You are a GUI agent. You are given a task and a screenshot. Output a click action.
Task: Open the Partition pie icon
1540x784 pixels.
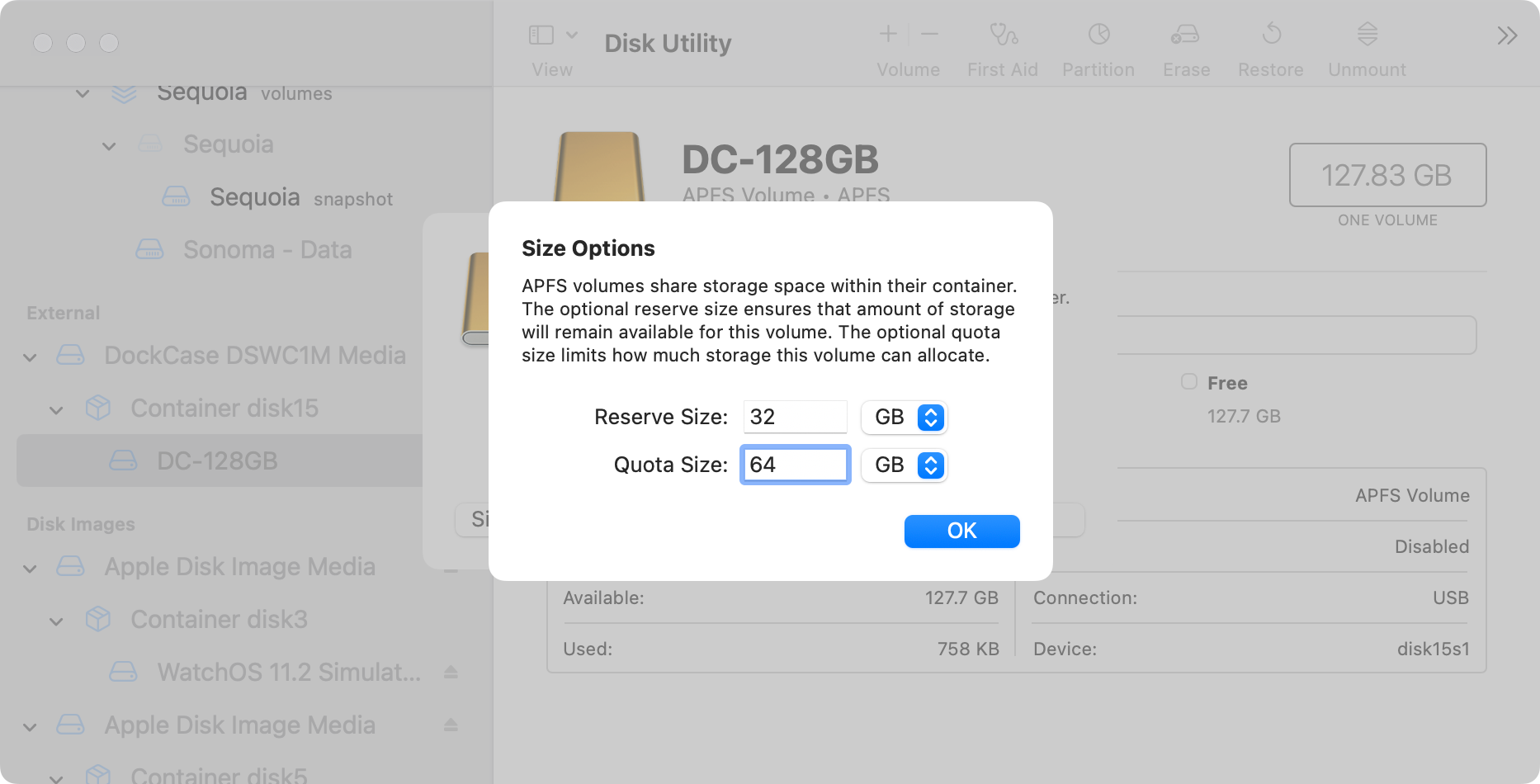click(1098, 34)
